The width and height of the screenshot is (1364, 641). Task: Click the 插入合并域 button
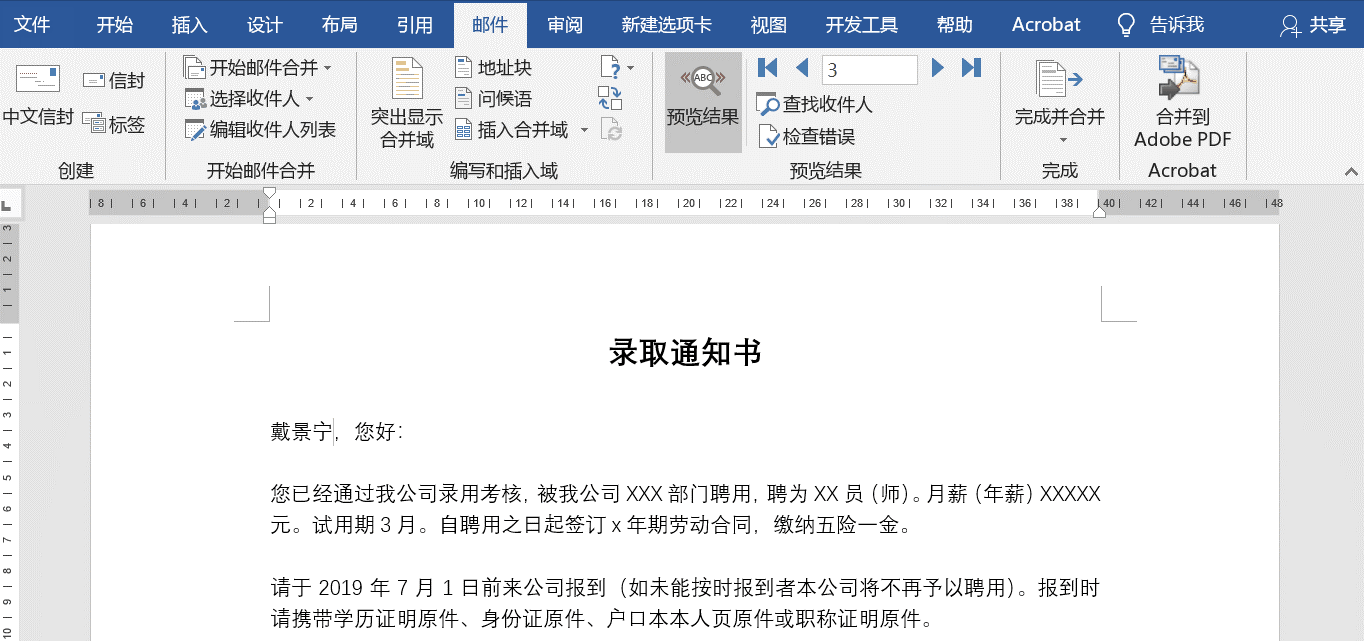pyautogui.click(x=511, y=129)
